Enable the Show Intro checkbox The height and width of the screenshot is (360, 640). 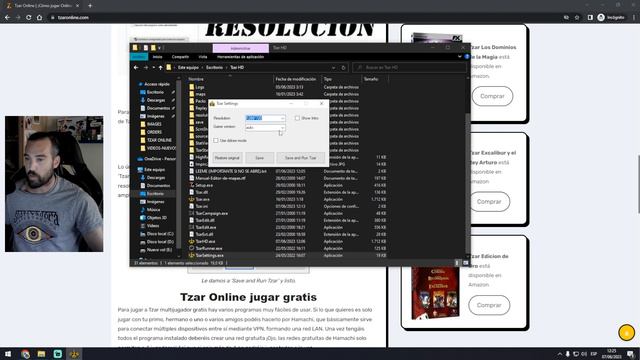(297, 118)
